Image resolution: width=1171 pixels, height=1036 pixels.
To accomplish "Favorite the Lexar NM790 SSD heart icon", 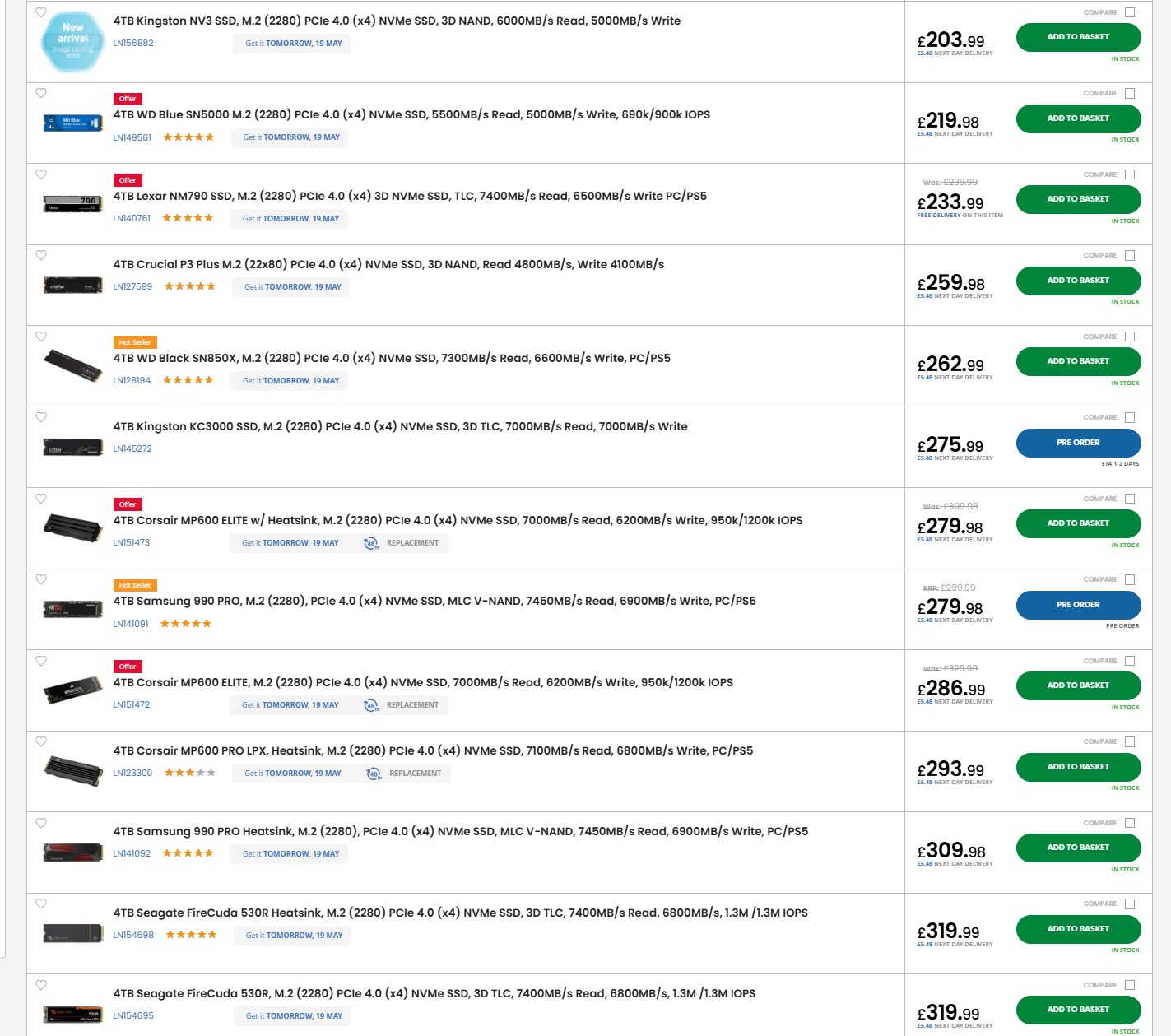I will (41, 174).
